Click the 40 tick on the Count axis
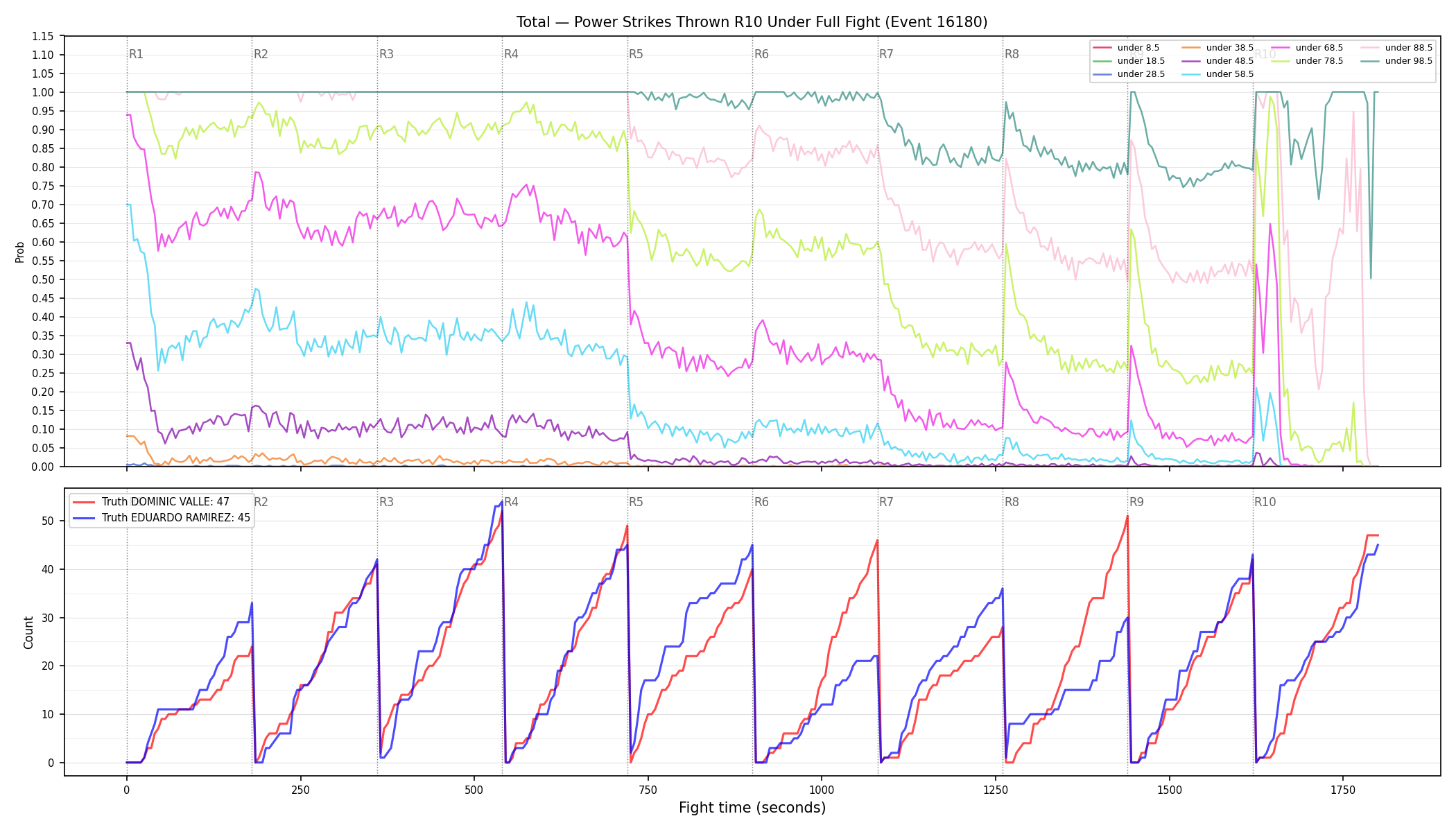 (x=48, y=569)
